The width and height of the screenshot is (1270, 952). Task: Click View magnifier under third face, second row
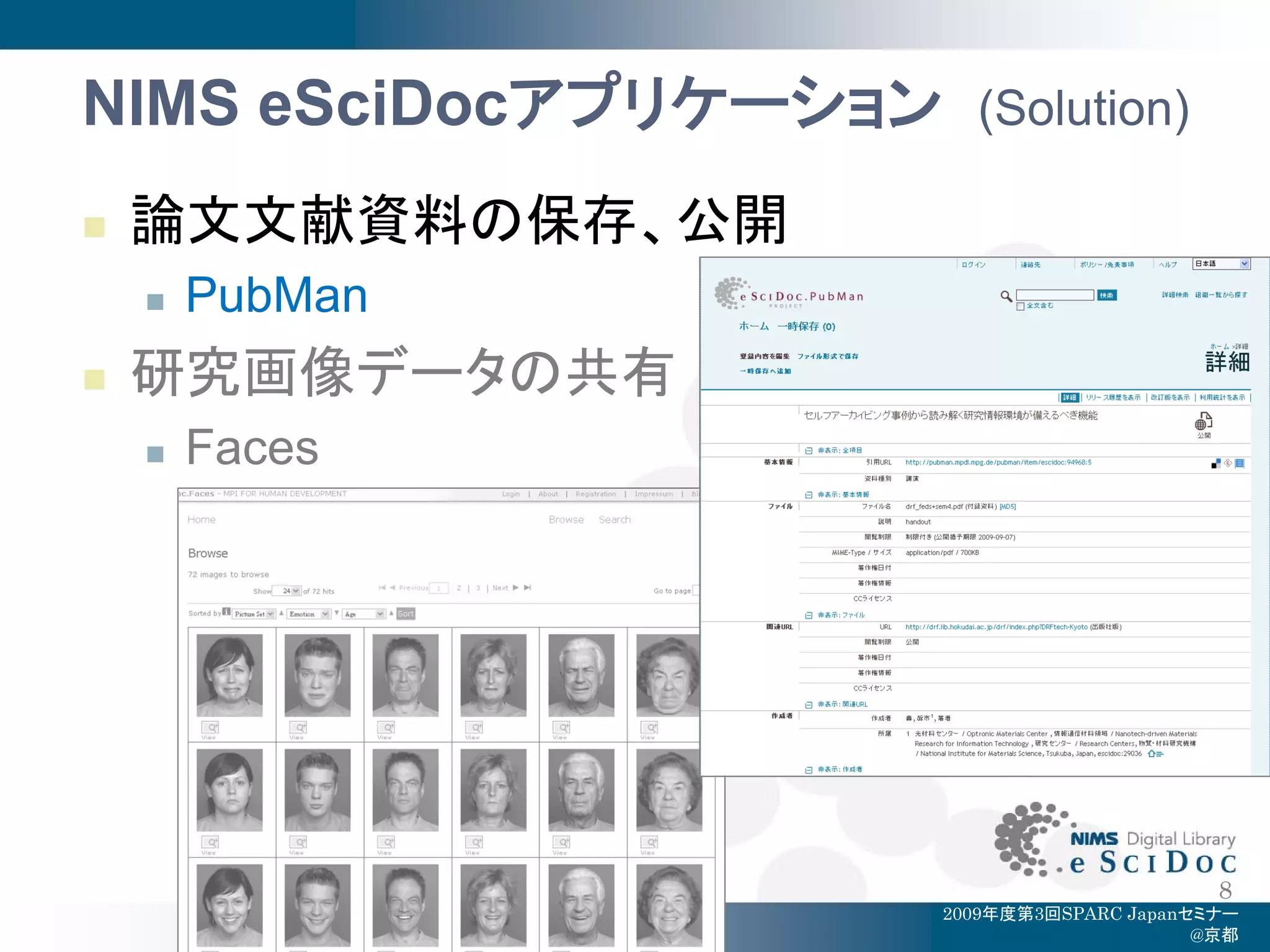[x=387, y=842]
